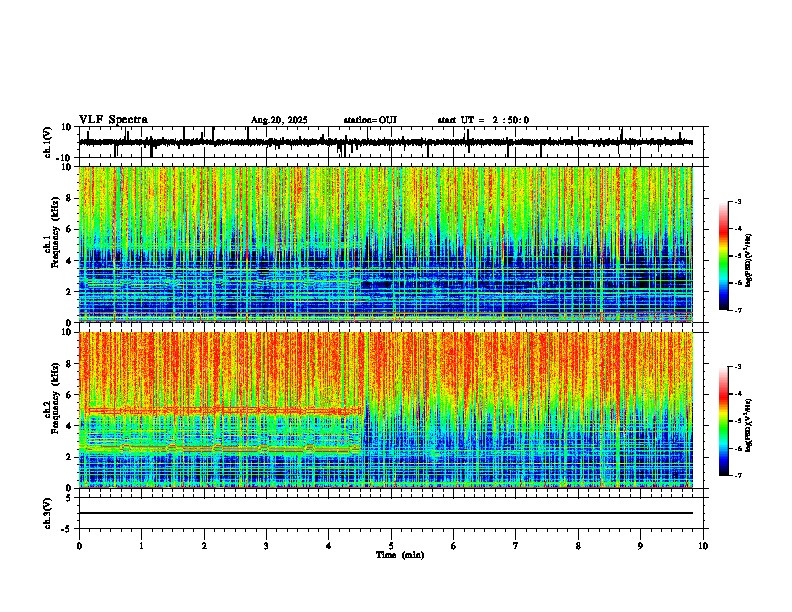
Task: Click the "5" tick on ch.3(V) axis
Action: (70, 498)
